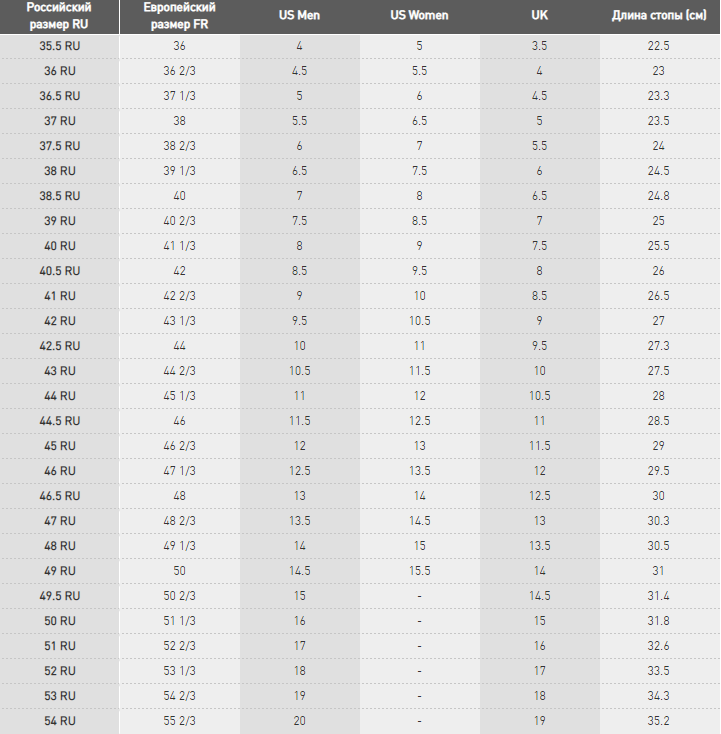Click the 55 2/3 FR size cell

179,721
